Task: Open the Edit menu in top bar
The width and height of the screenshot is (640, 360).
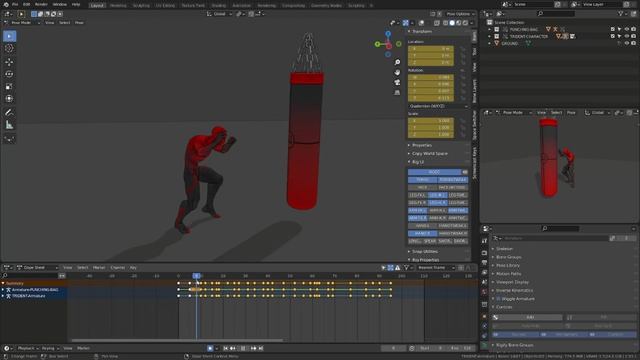Action: coord(27,4)
